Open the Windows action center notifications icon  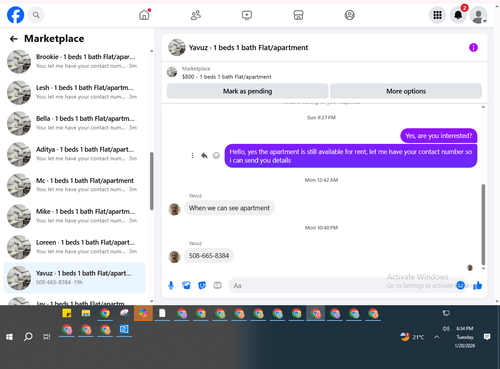click(487, 337)
